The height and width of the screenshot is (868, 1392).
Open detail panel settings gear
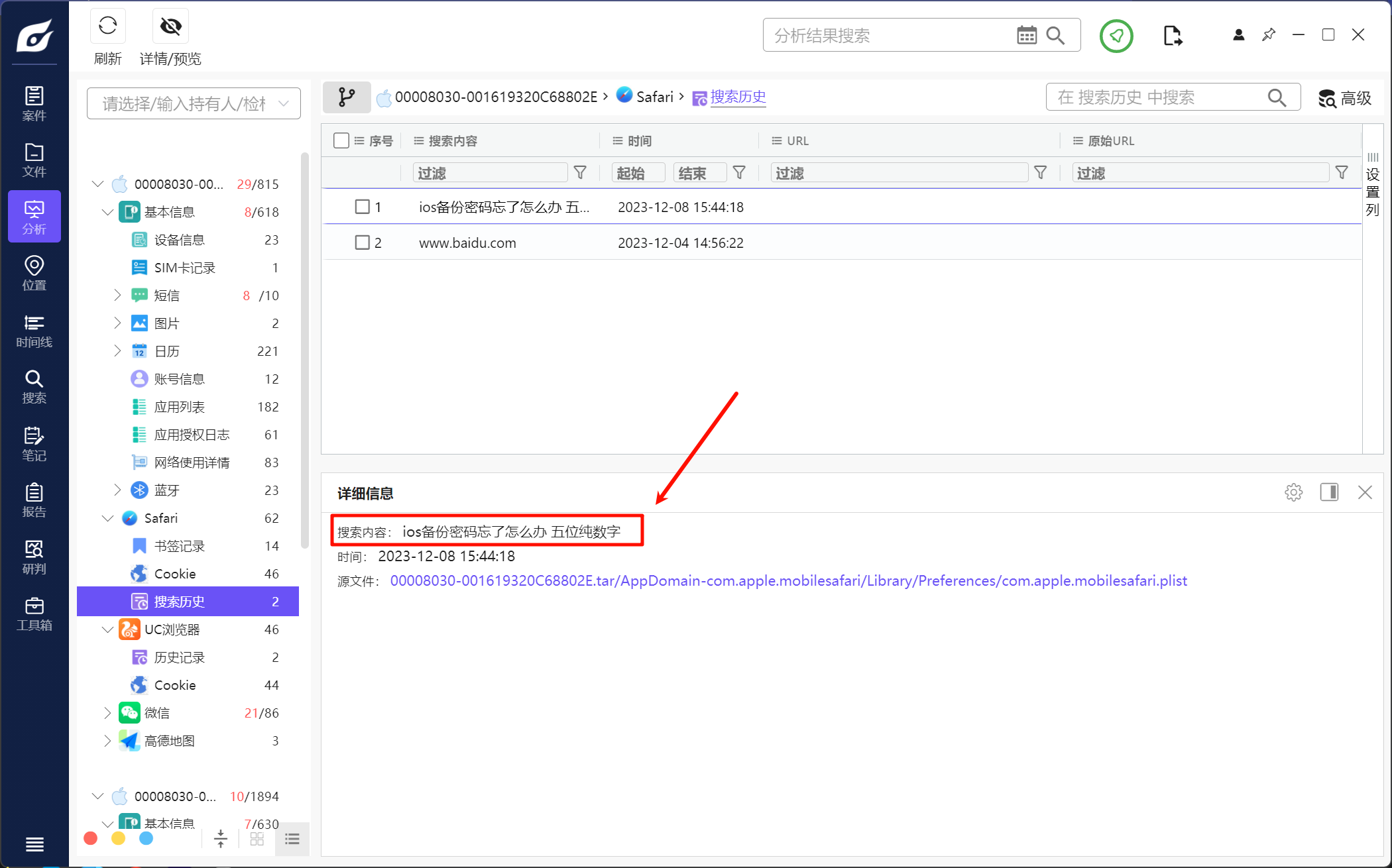click(x=1293, y=492)
